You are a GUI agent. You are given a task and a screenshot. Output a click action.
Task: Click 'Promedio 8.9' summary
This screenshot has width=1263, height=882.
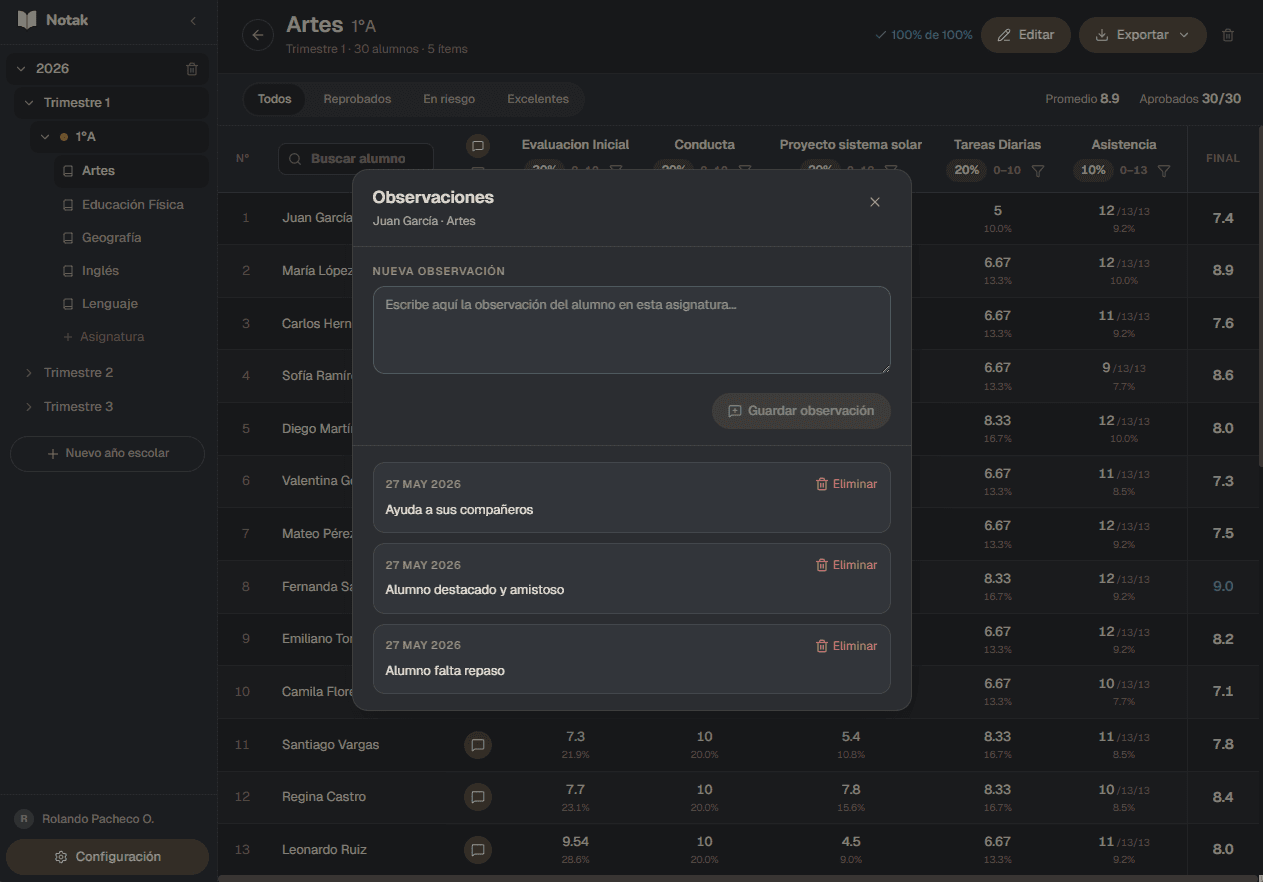coord(1082,99)
